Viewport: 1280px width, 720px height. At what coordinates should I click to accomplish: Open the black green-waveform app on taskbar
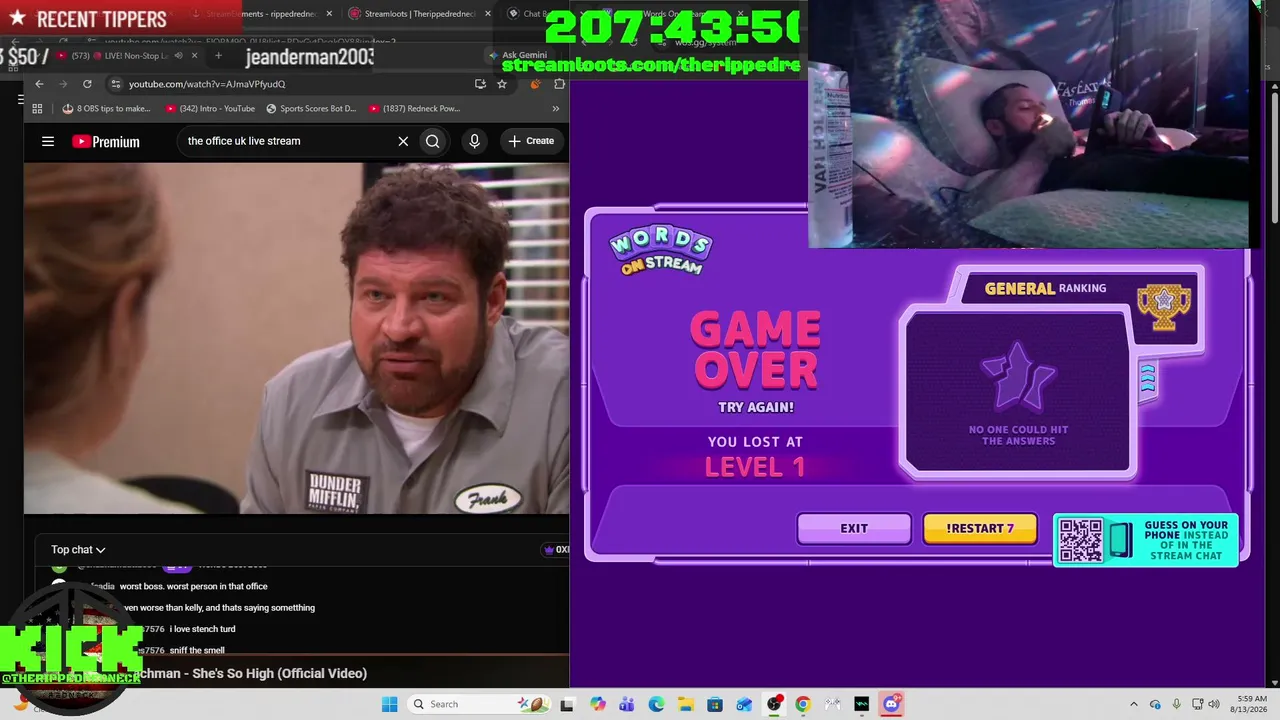[x=862, y=704]
